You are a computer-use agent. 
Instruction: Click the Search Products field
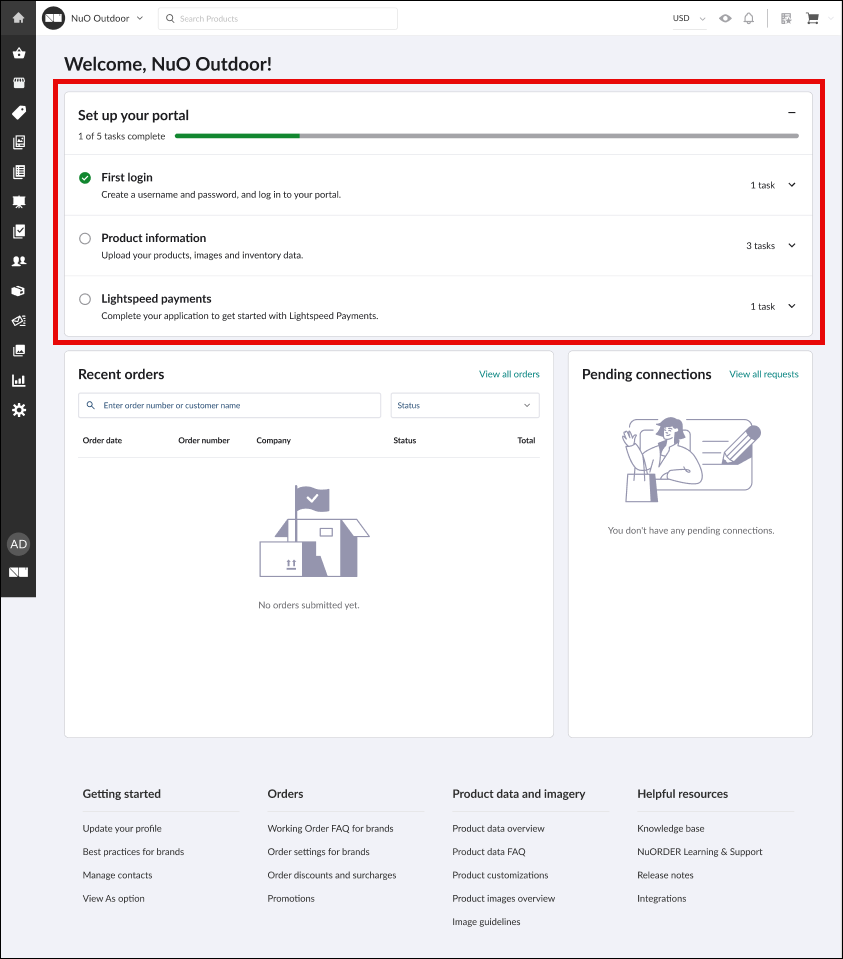click(x=278, y=18)
